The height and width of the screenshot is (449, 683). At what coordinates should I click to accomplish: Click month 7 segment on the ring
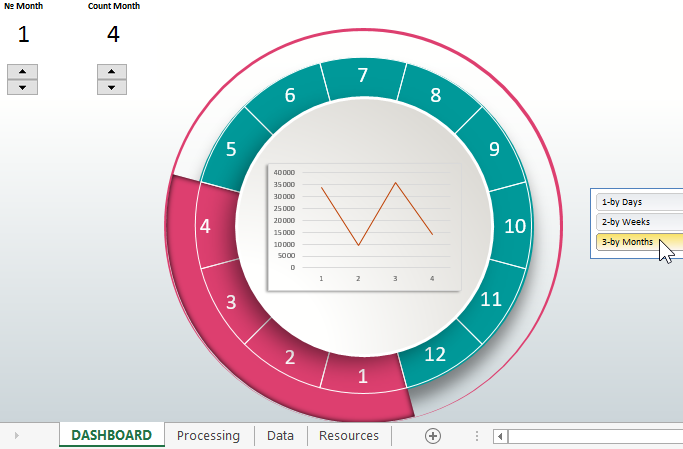coord(362,76)
